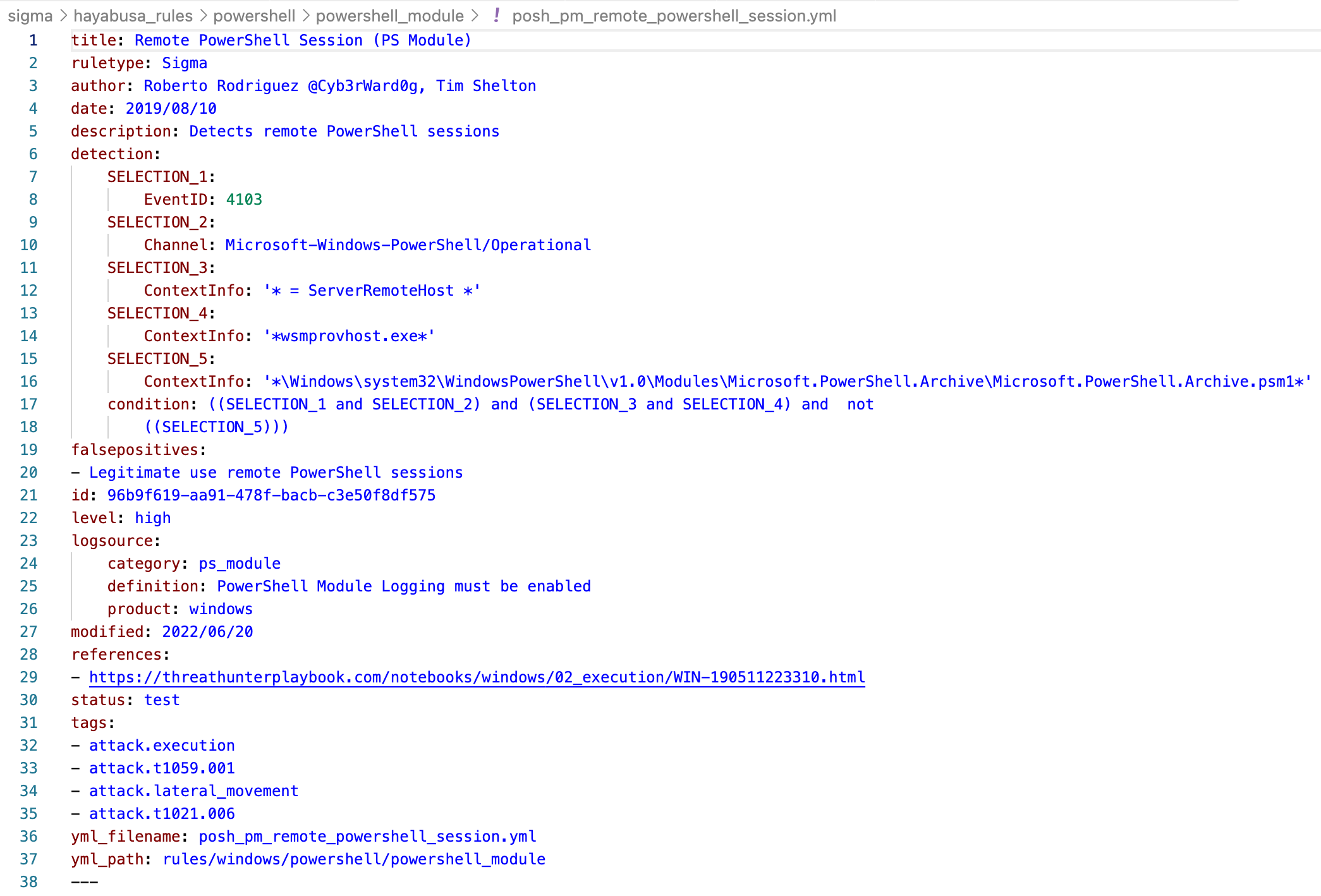Viewport: 1321px width, 896px height.
Task: Expand the chevron after the sigma breadcrumb
Action: (x=63, y=16)
